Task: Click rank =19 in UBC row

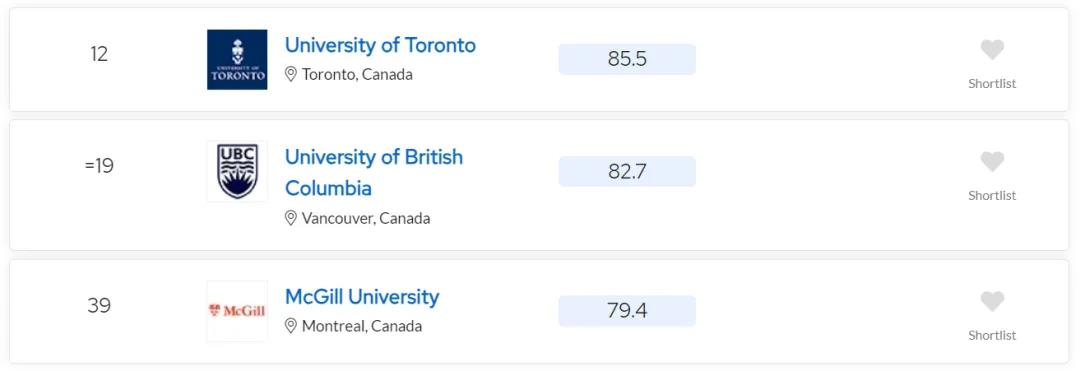Action: 99,166
